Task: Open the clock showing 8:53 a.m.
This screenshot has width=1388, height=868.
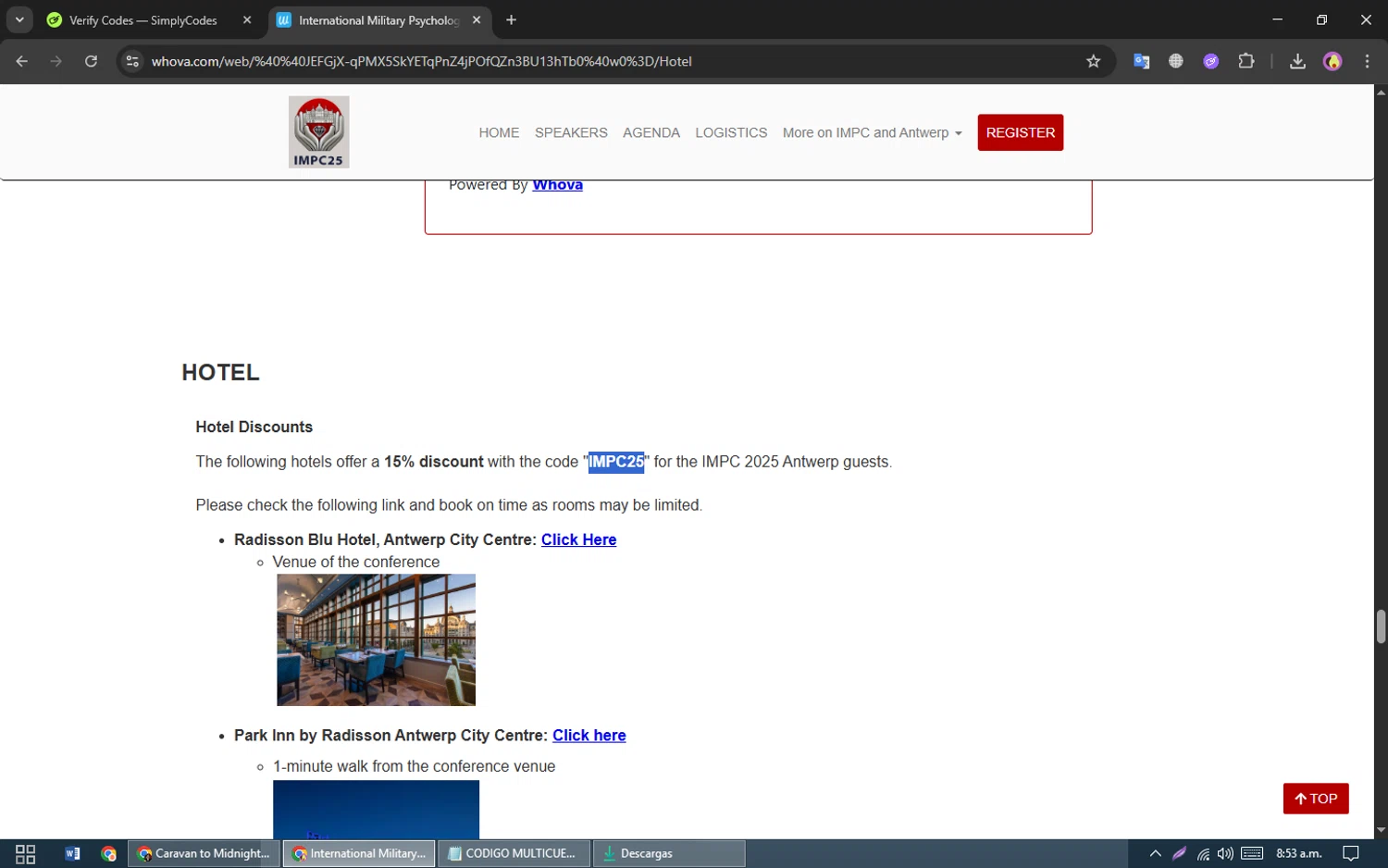Action: pos(1299,854)
